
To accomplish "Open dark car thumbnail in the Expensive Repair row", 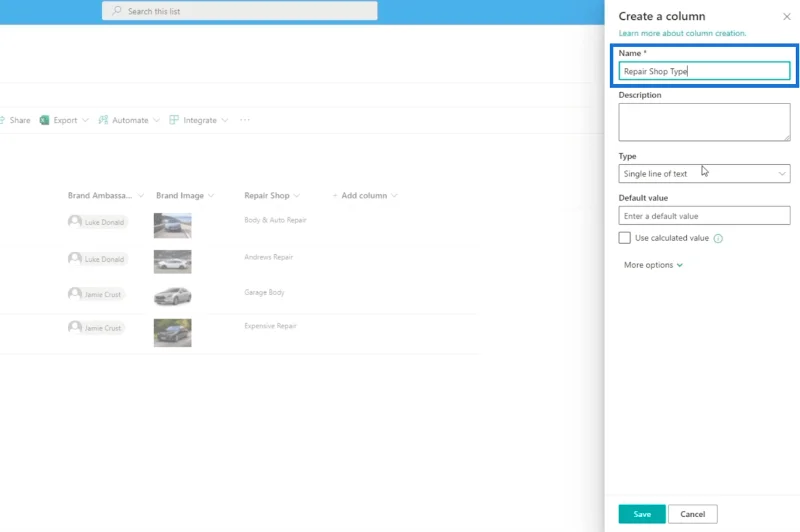I will pyautogui.click(x=172, y=333).
